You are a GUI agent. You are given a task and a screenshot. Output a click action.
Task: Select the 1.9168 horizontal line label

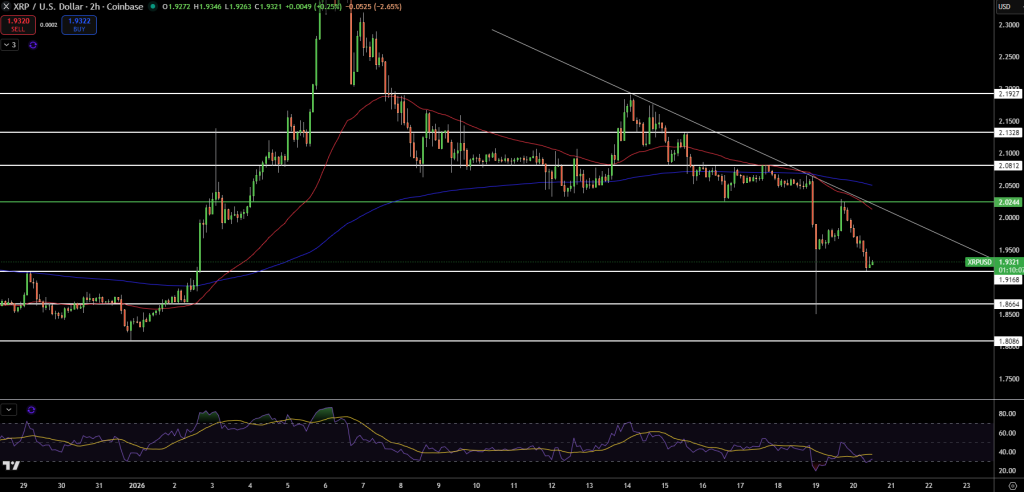[x=1010, y=279]
